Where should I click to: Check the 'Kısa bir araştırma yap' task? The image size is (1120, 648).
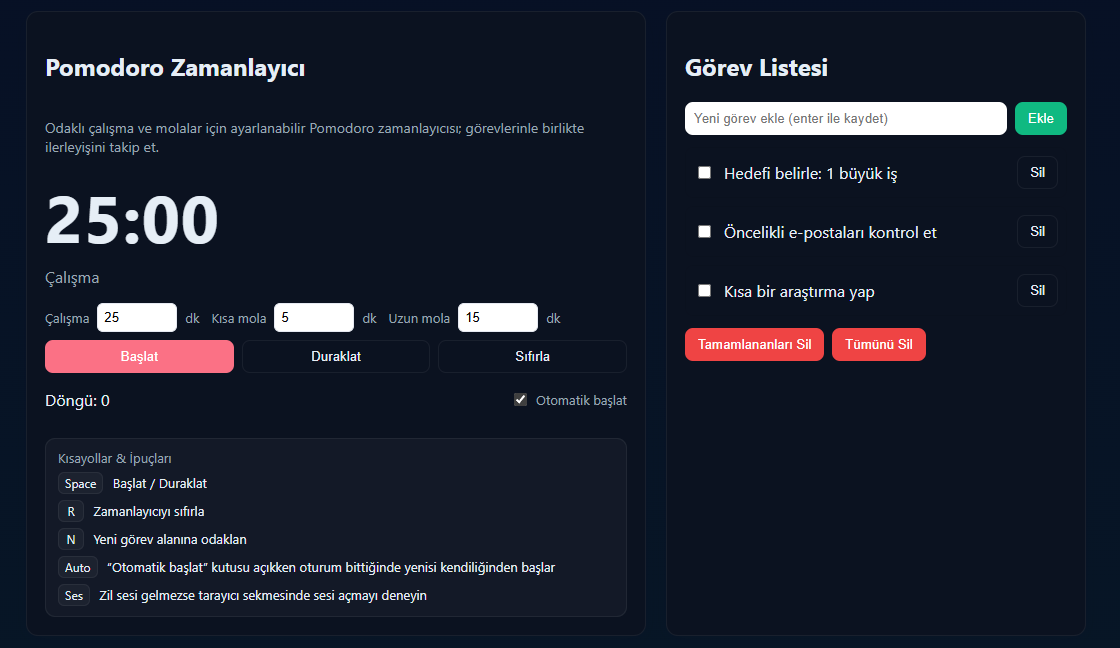coord(704,291)
